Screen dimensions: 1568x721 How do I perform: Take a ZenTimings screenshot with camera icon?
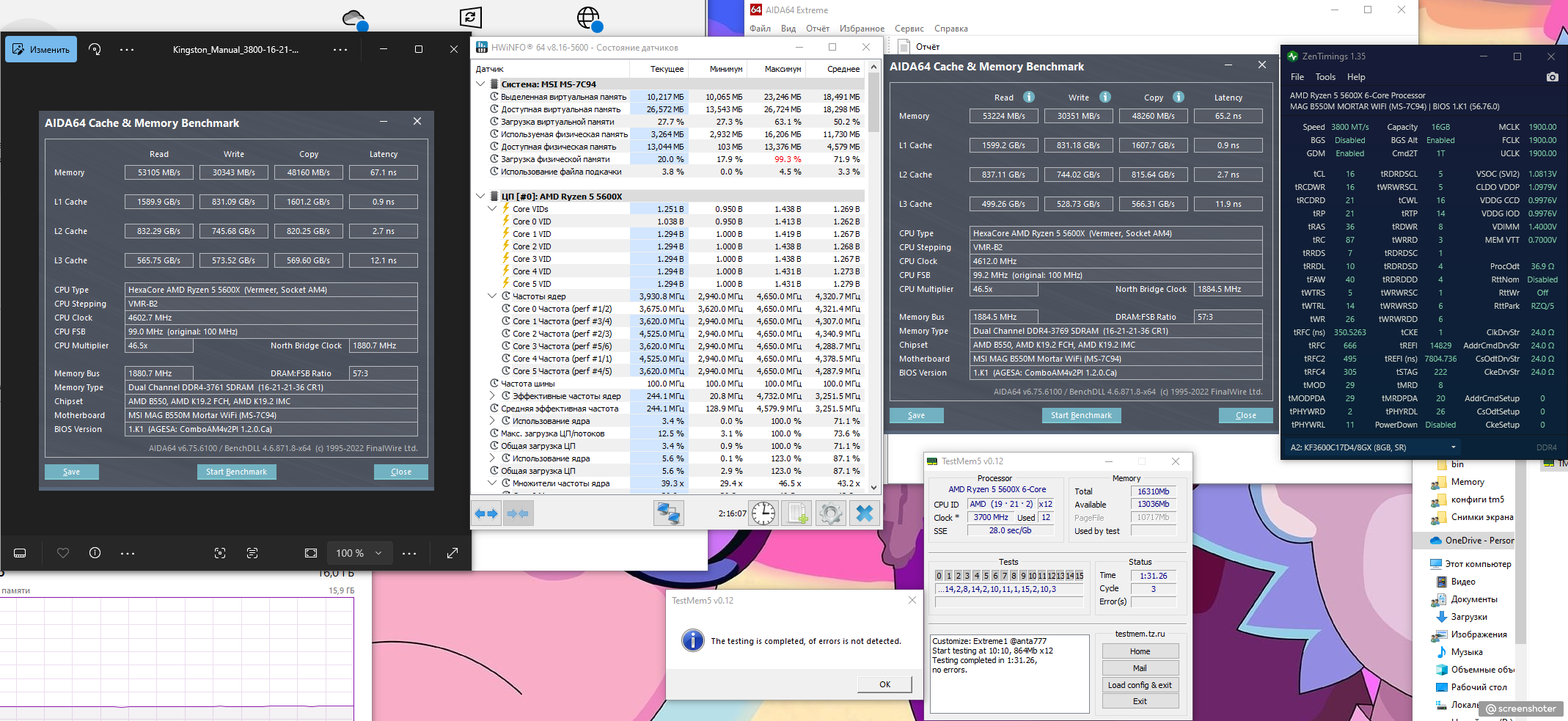coord(1553,77)
